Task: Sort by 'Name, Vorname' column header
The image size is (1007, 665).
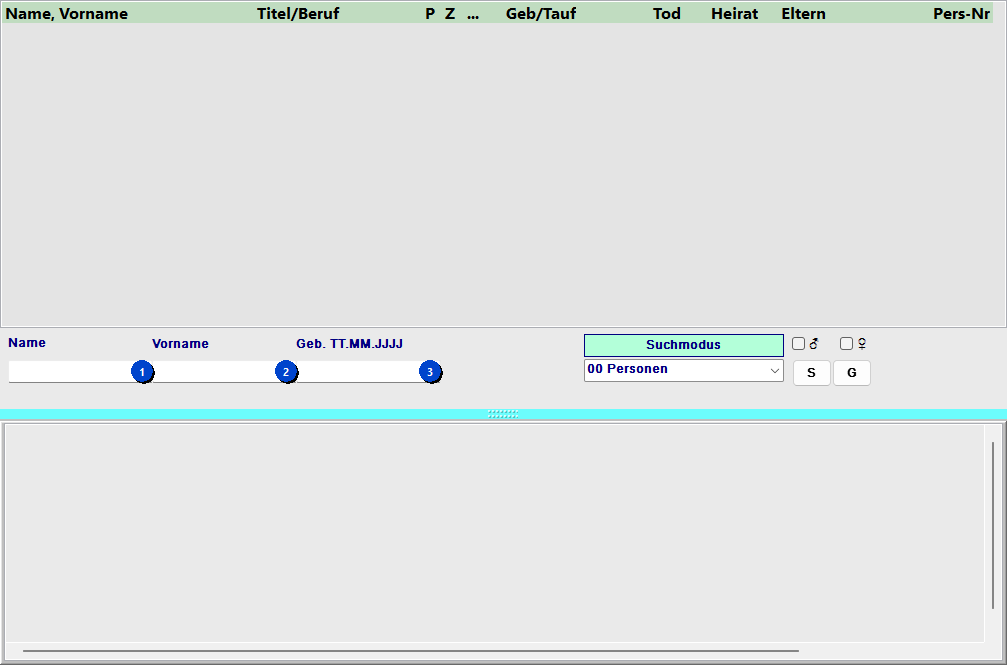Action: (x=67, y=14)
